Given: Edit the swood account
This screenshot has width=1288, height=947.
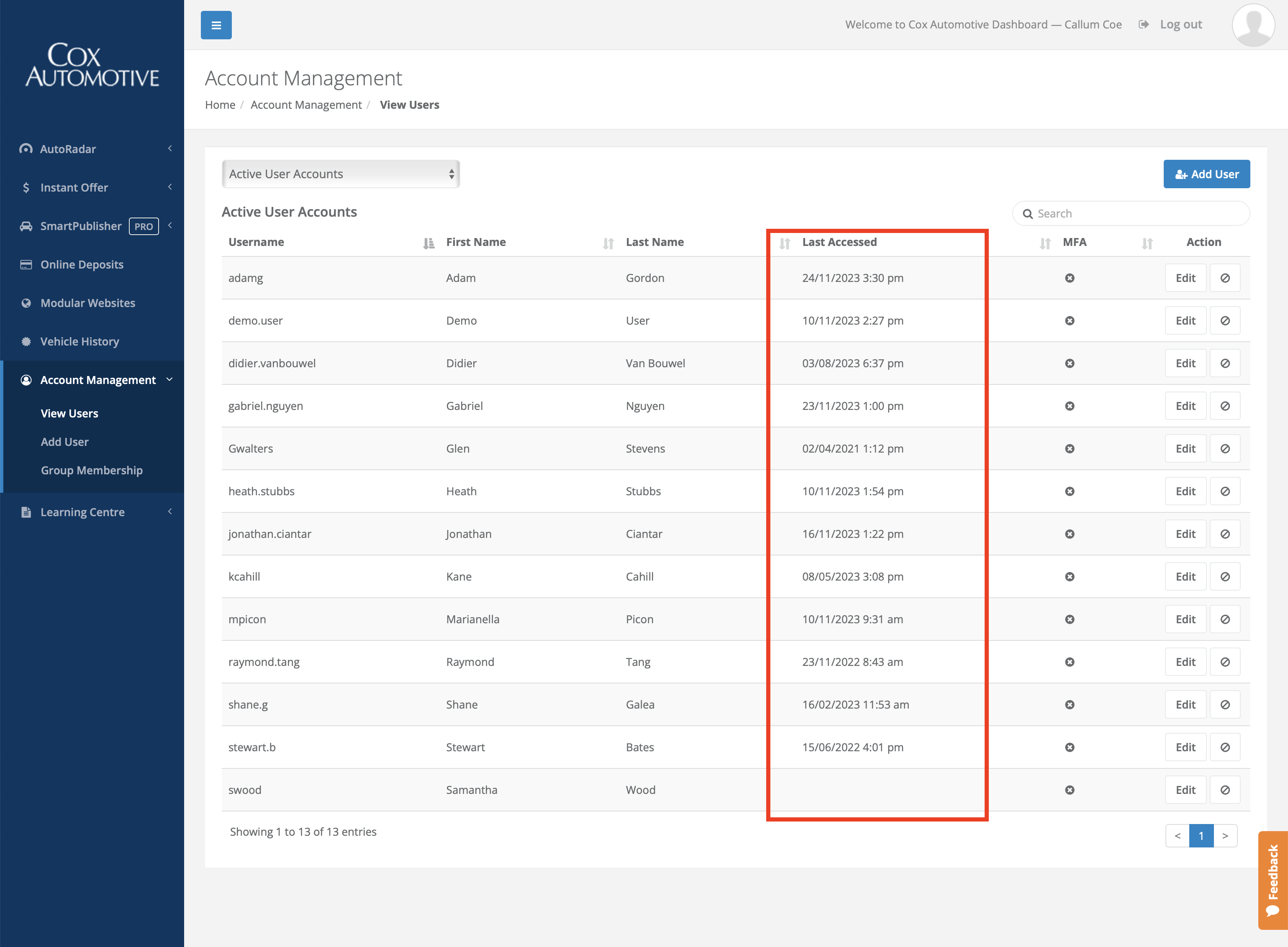Looking at the screenshot, I should pyautogui.click(x=1185, y=790).
